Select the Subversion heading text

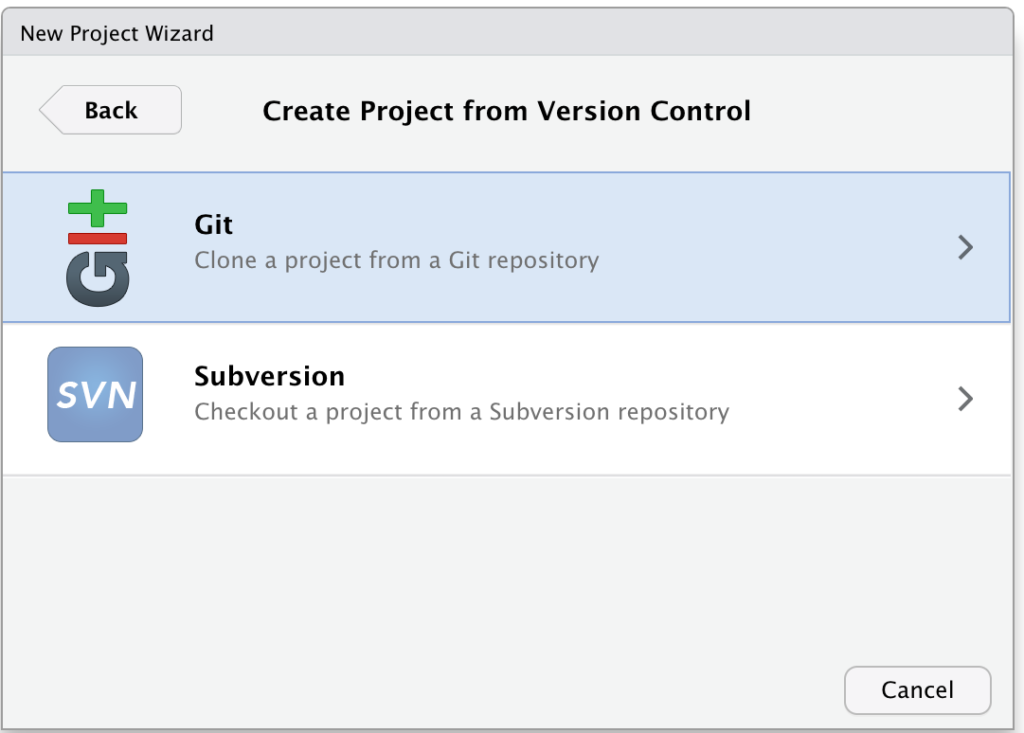[x=270, y=376]
